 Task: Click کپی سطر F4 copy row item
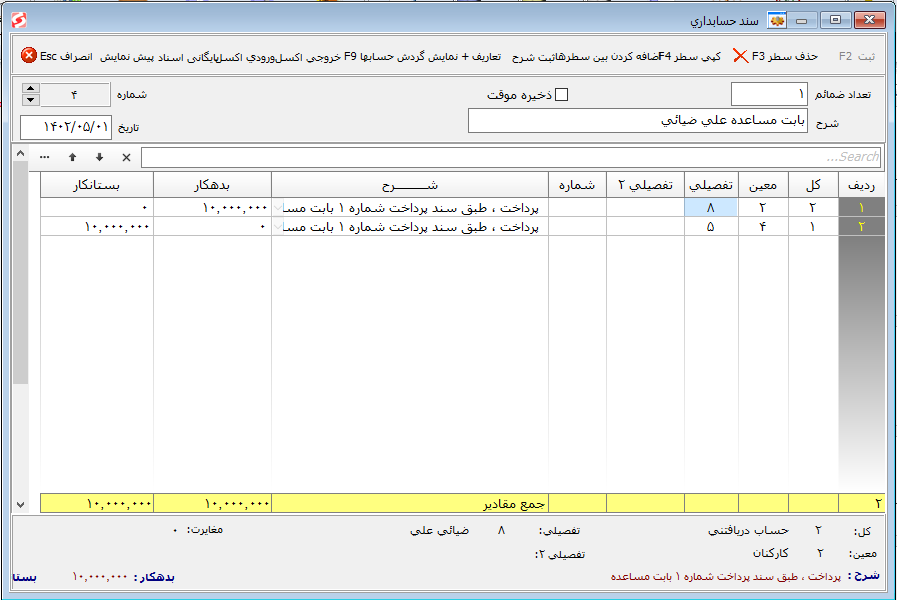[689, 56]
